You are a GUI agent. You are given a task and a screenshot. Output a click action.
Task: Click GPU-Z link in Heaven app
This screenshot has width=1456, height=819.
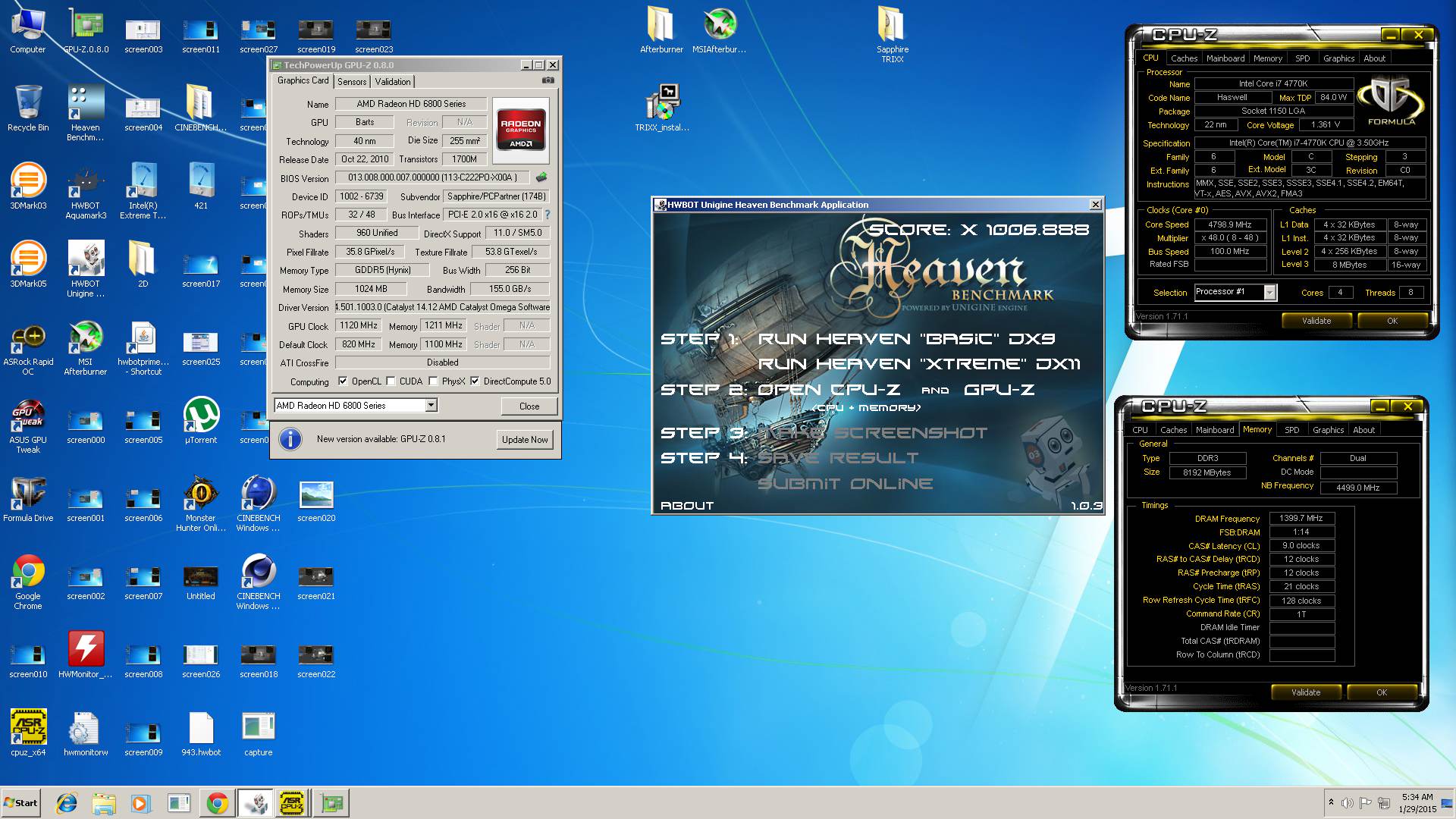pos(999,390)
